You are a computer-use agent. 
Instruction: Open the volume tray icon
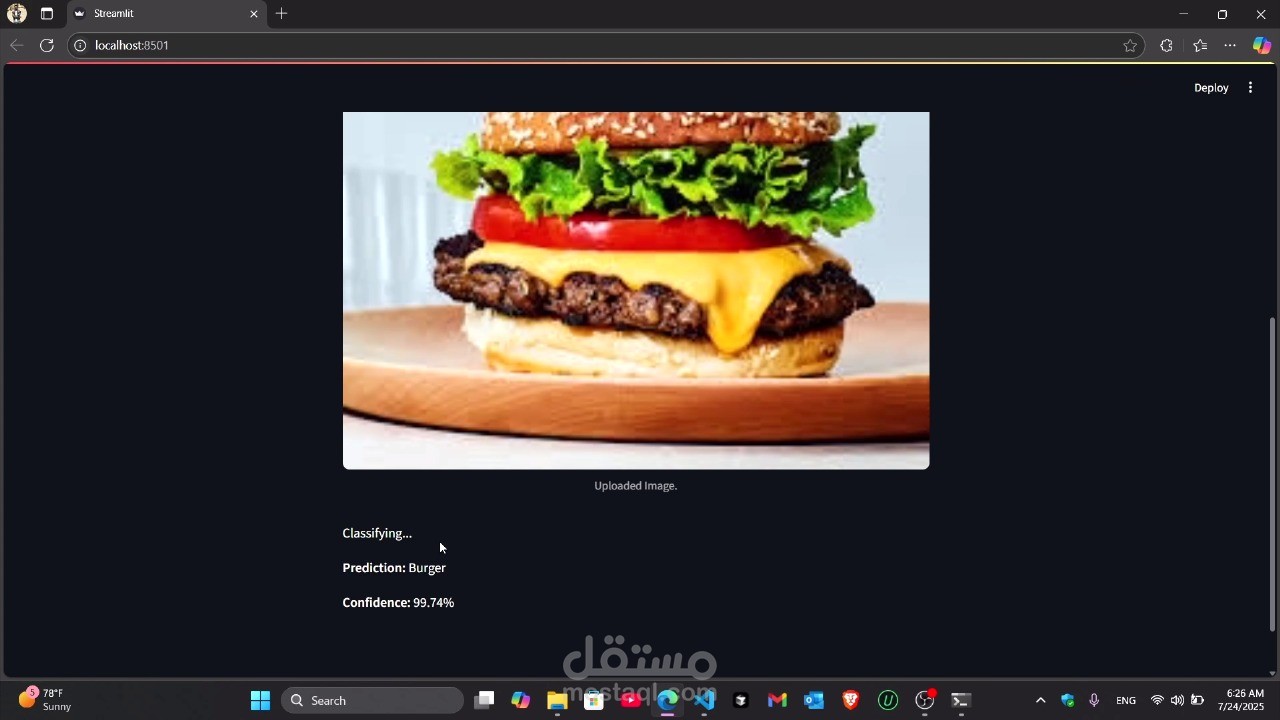tap(1177, 701)
